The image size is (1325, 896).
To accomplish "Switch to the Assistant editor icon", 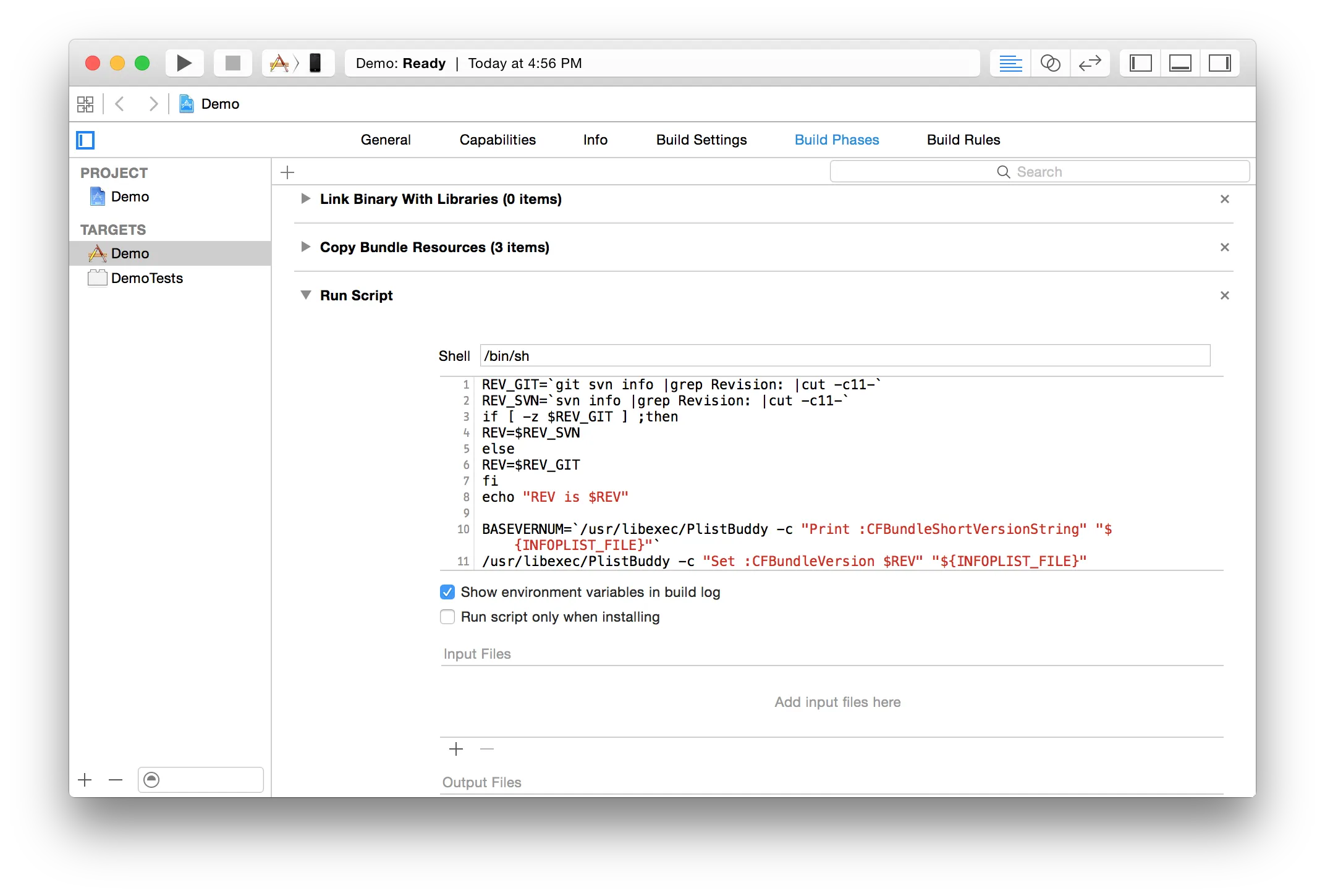I will 1050,63.
